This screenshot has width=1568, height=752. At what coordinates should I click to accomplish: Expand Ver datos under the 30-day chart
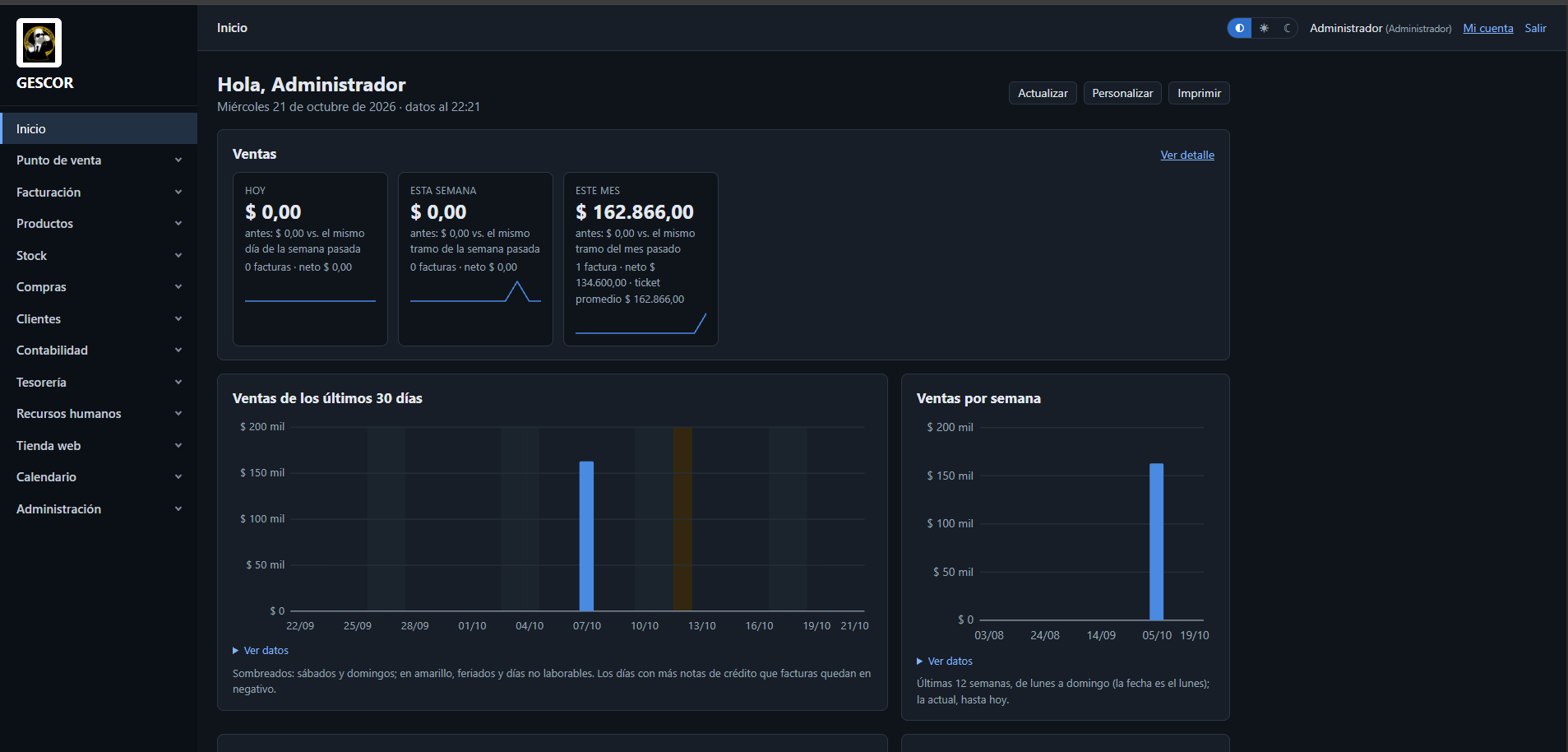pyautogui.click(x=261, y=651)
